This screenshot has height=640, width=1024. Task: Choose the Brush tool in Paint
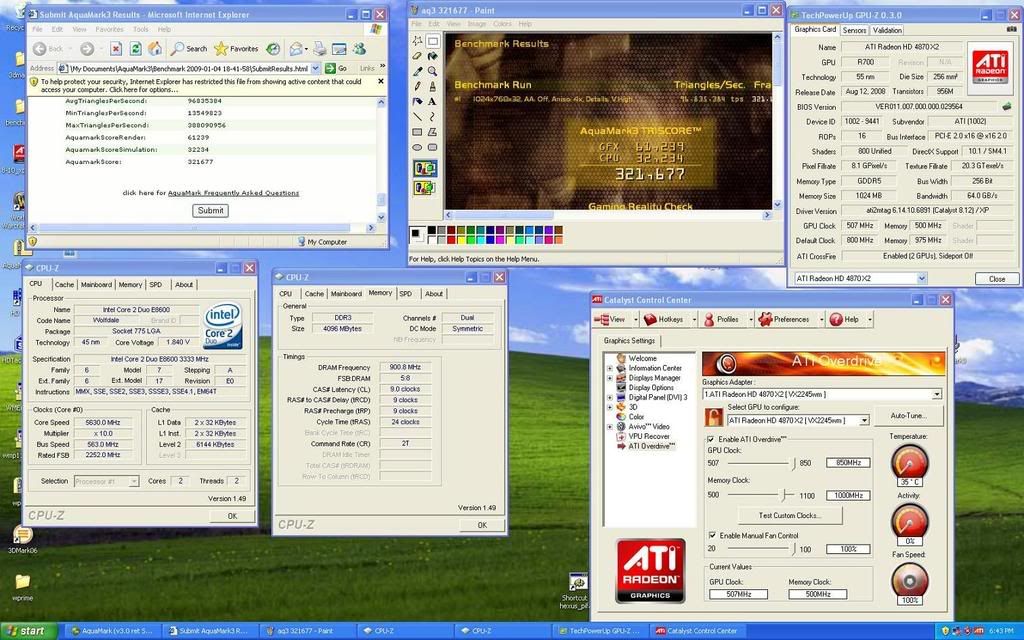(x=432, y=86)
